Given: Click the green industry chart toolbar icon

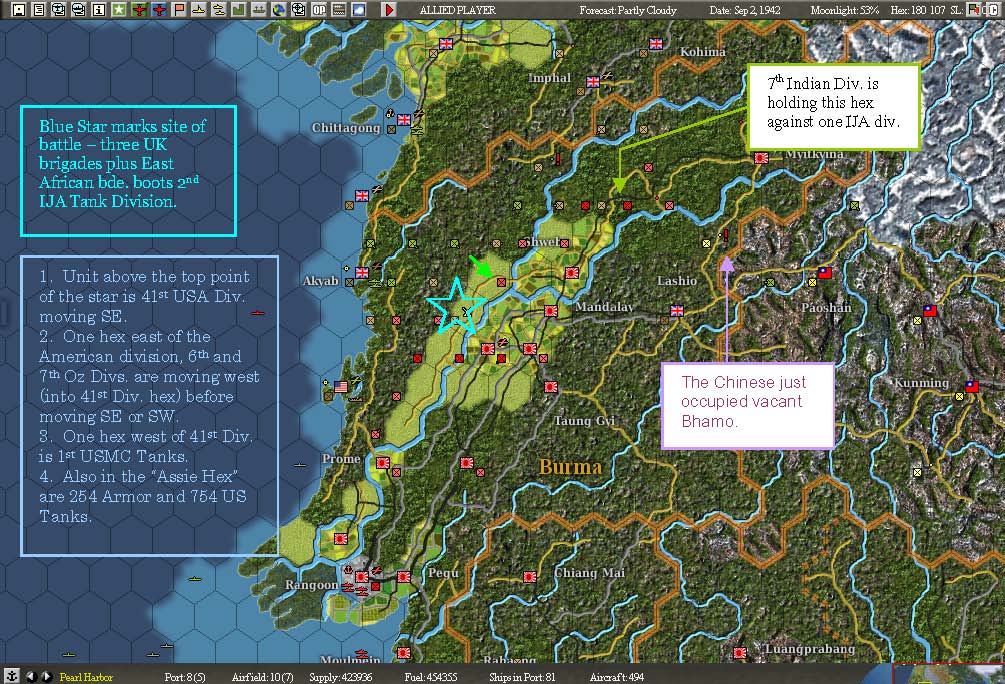Looking at the screenshot, I should pos(238,10).
